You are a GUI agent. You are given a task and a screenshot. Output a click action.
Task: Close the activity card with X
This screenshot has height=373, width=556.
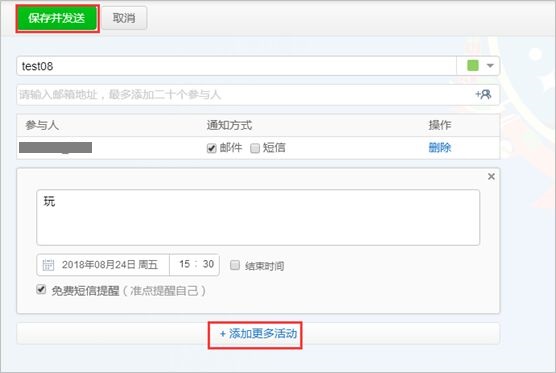[491, 176]
